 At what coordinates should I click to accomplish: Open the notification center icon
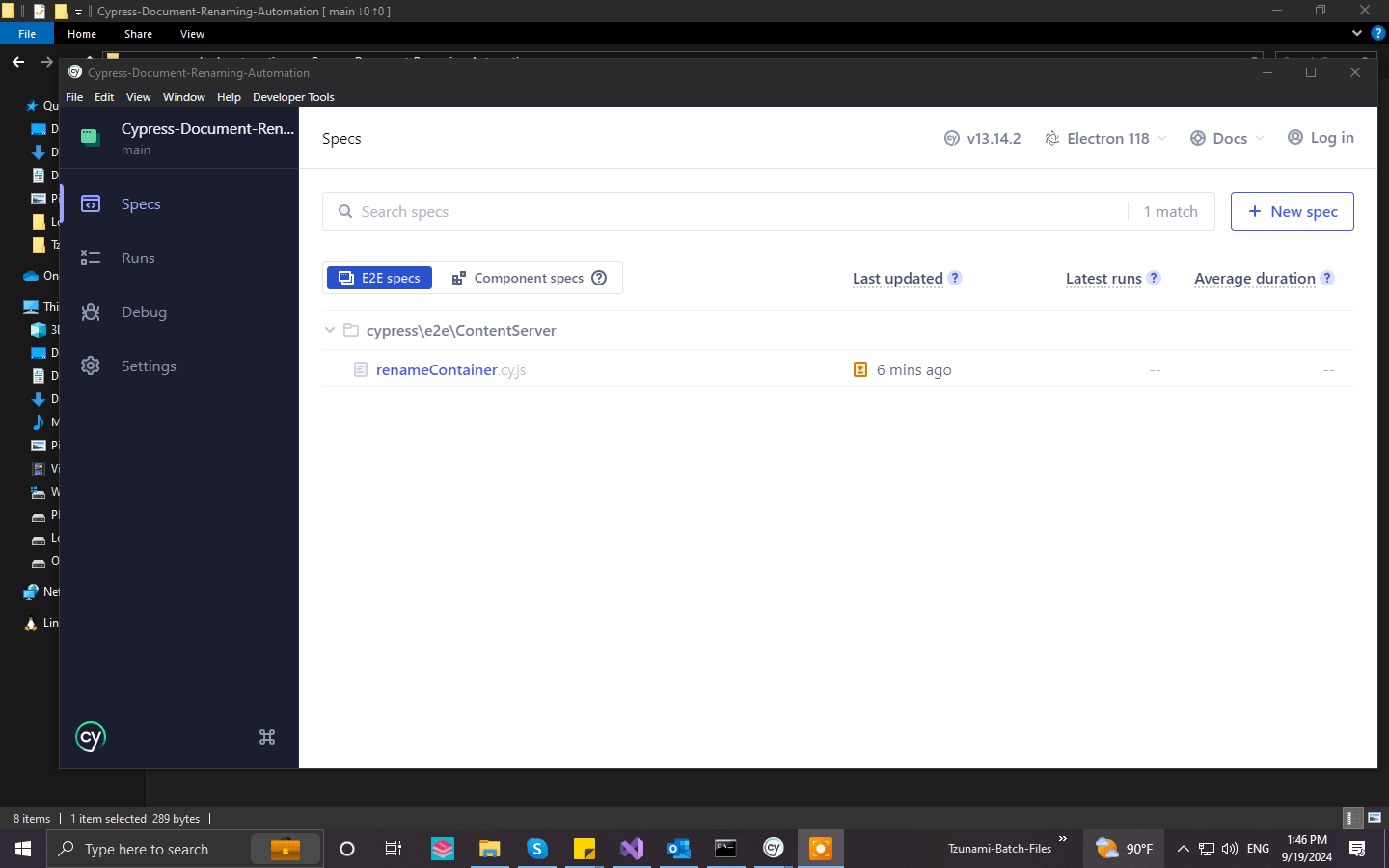1357,849
